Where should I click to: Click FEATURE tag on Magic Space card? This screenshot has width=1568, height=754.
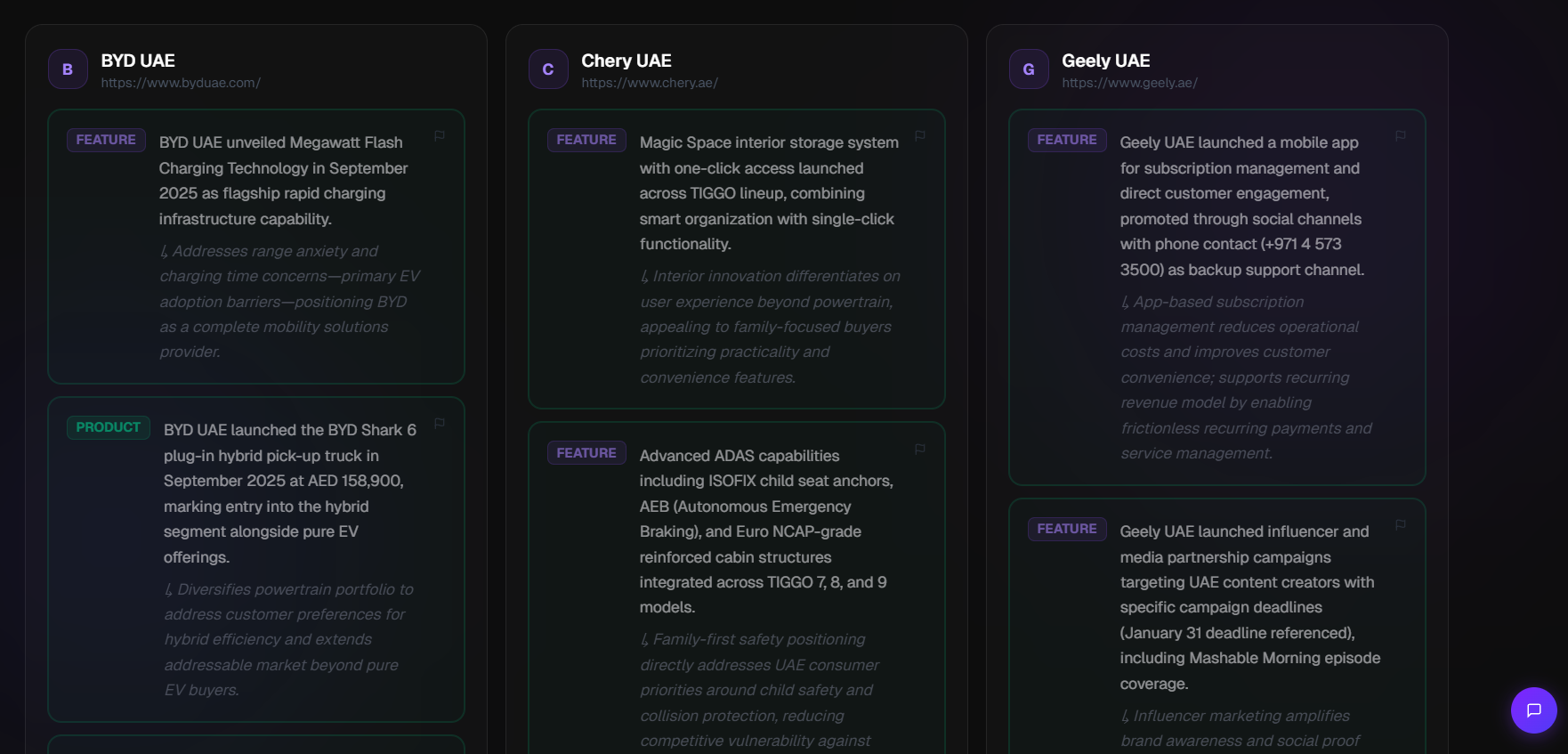586,140
